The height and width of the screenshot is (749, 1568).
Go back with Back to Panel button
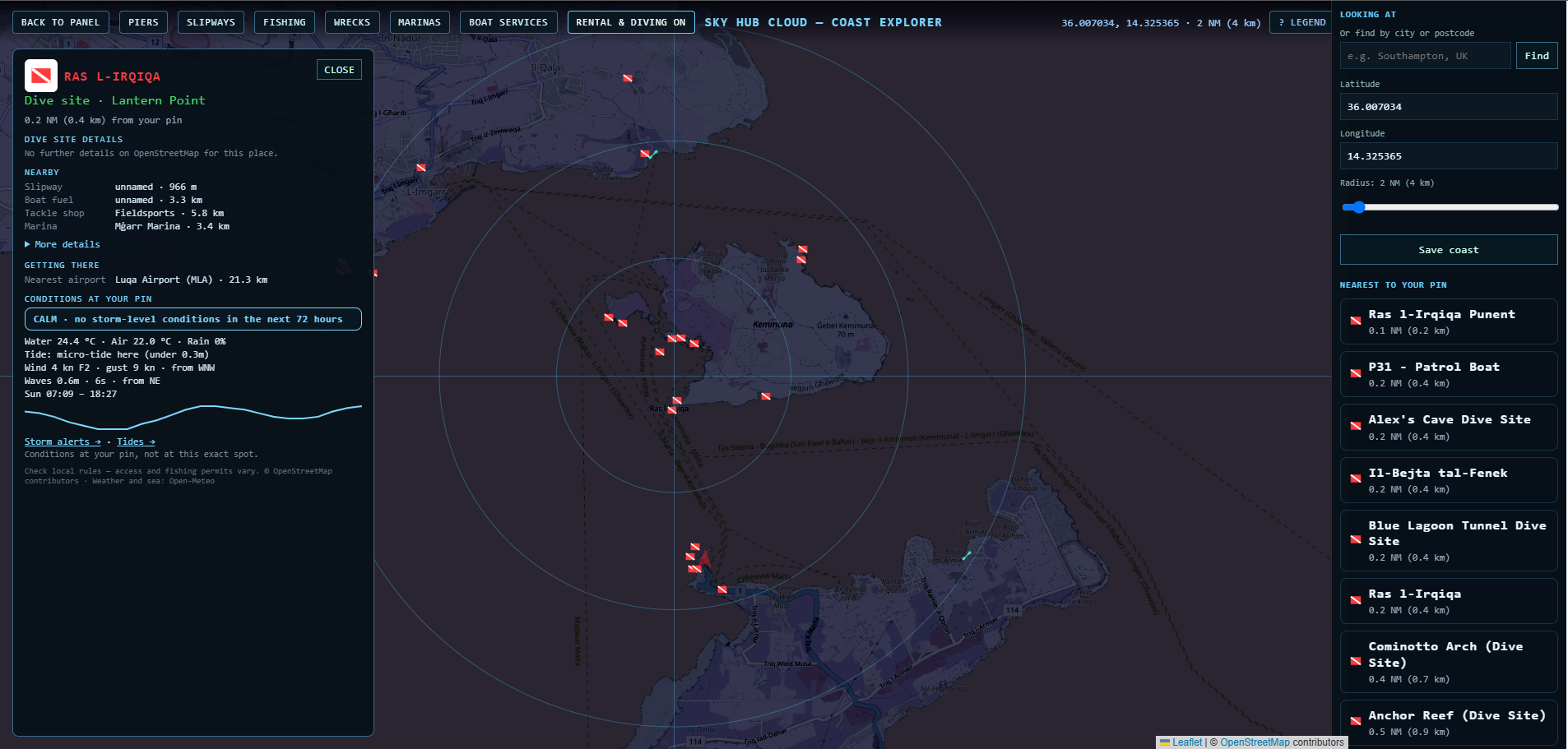coord(60,22)
